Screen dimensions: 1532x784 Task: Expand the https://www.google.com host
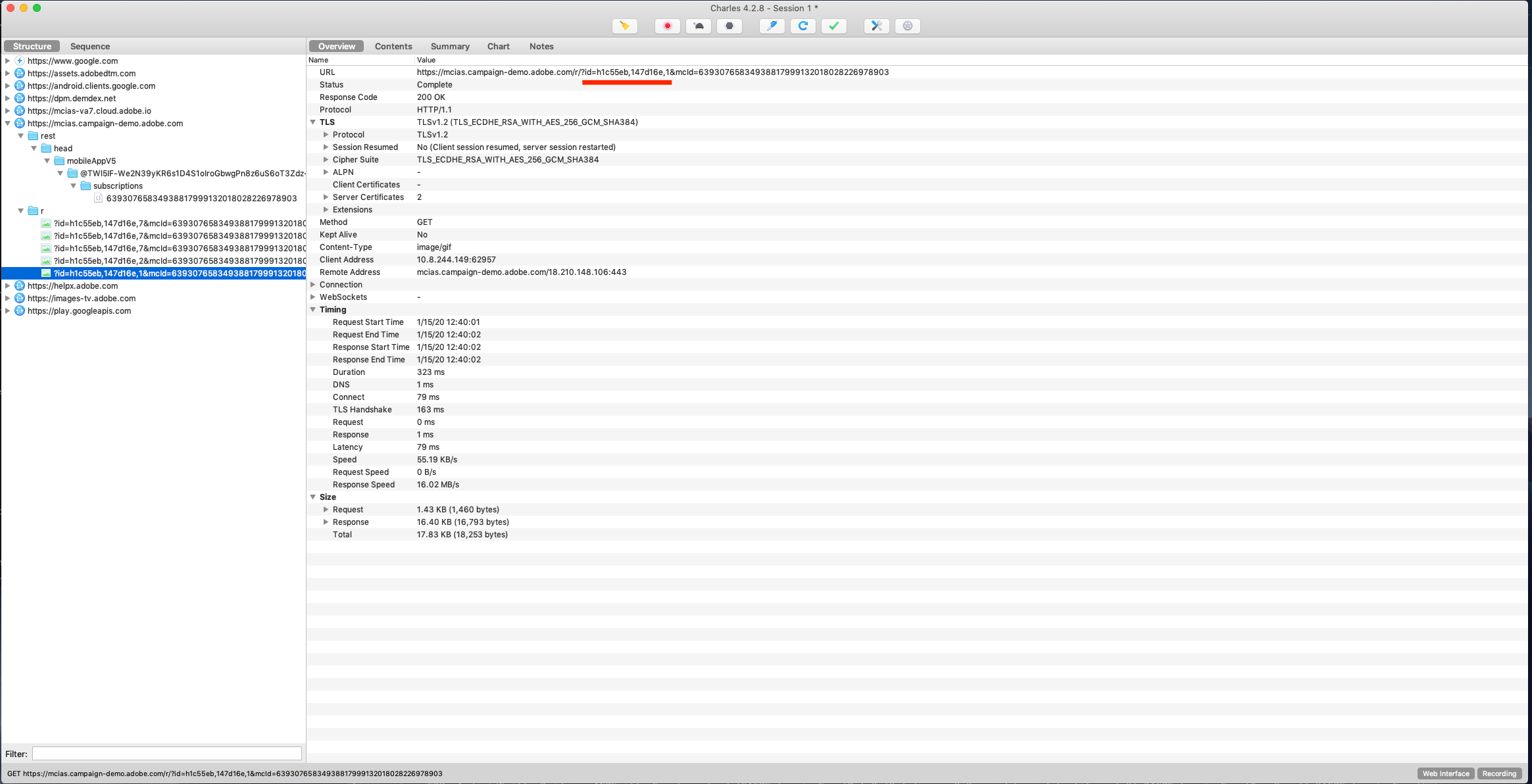point(8,61)
